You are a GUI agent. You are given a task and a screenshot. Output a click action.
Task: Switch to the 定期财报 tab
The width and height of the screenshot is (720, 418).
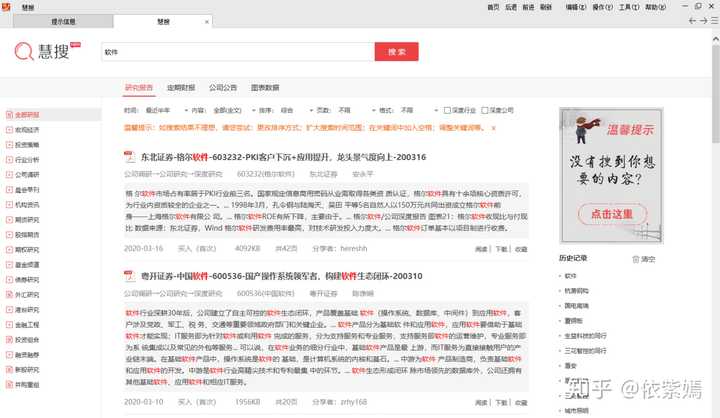[181, 87]
